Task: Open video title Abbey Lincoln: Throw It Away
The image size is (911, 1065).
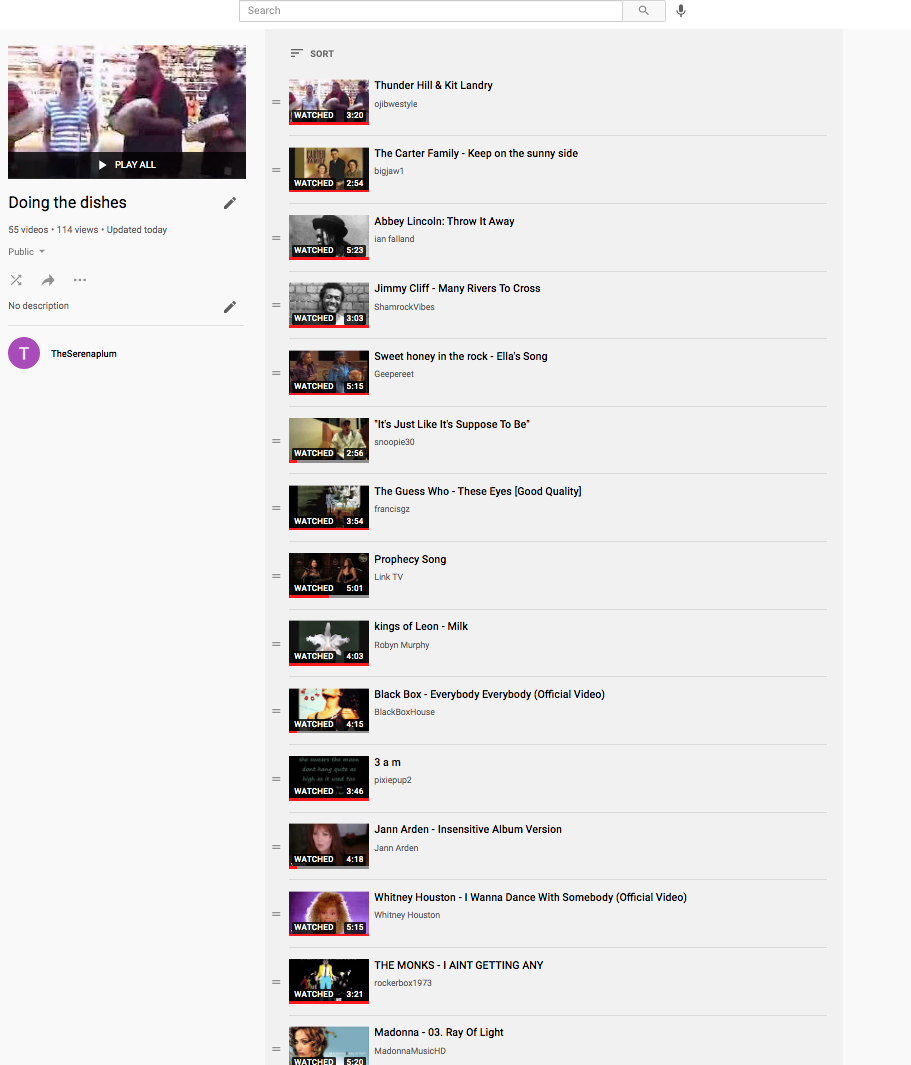Action: click(x=444, y=221)
